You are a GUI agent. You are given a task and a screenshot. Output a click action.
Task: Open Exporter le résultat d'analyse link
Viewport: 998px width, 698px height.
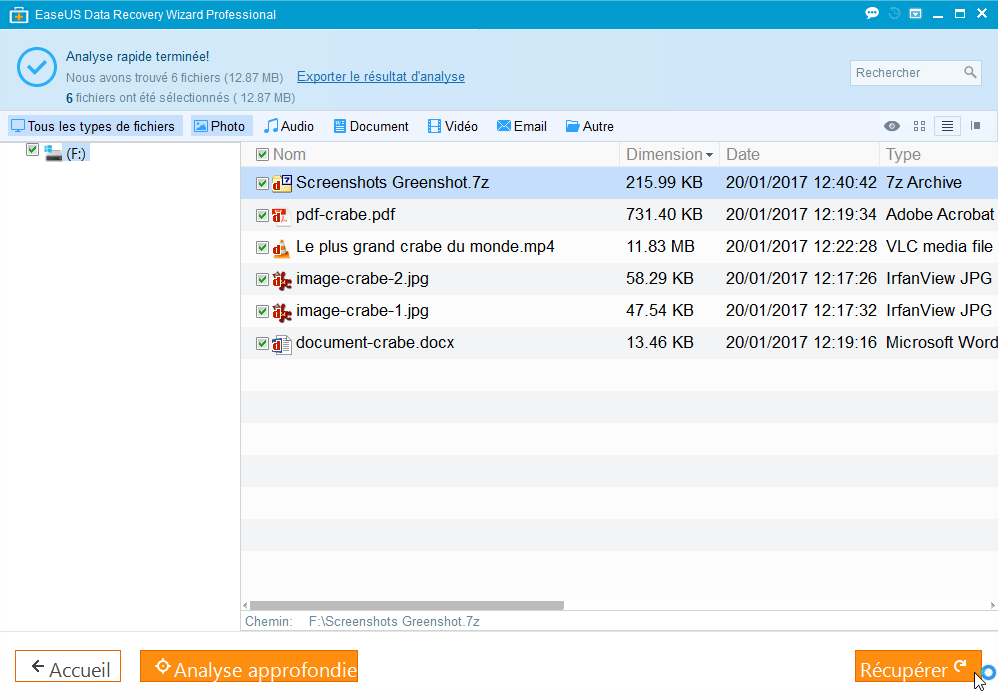(x=381, y=76)
